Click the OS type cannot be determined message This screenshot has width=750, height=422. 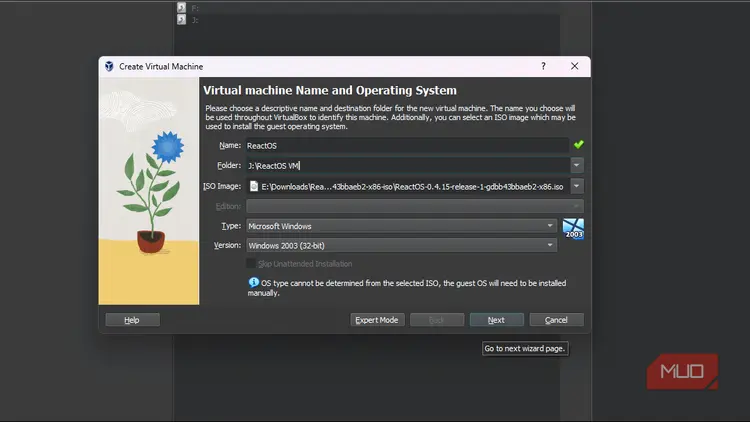[x=407, y=288]
